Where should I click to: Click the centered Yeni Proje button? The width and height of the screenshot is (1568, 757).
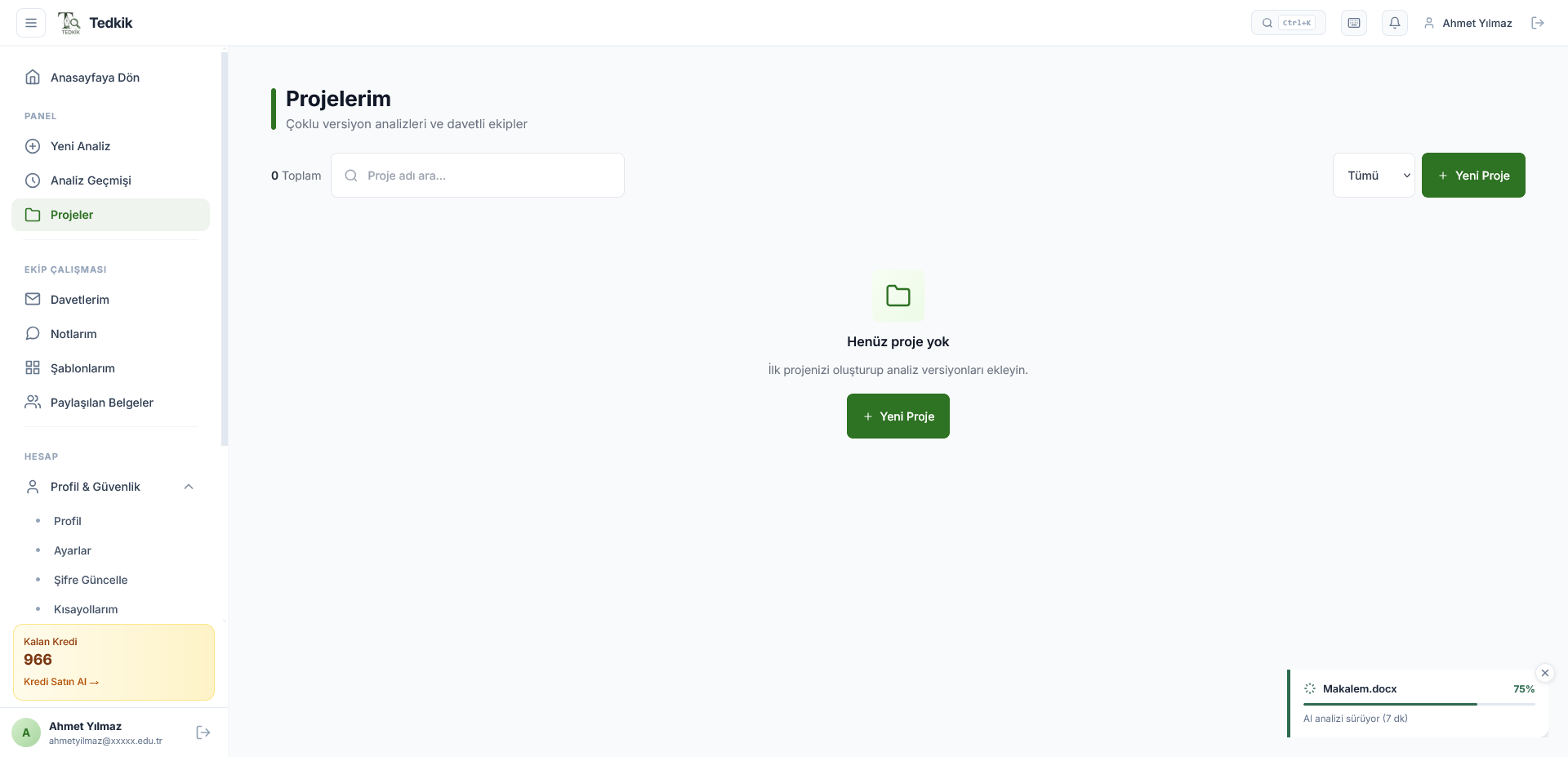coord(898,416)
